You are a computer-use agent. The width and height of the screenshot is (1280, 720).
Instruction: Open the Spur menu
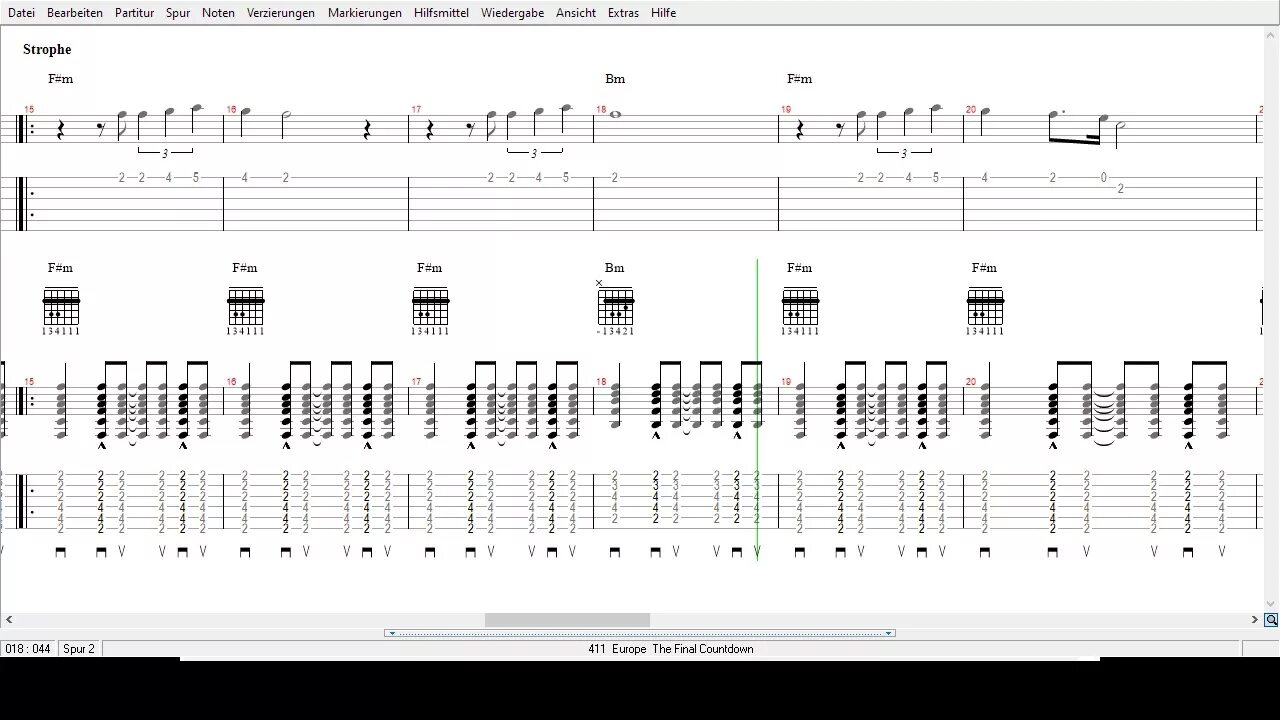click(178, 13)
